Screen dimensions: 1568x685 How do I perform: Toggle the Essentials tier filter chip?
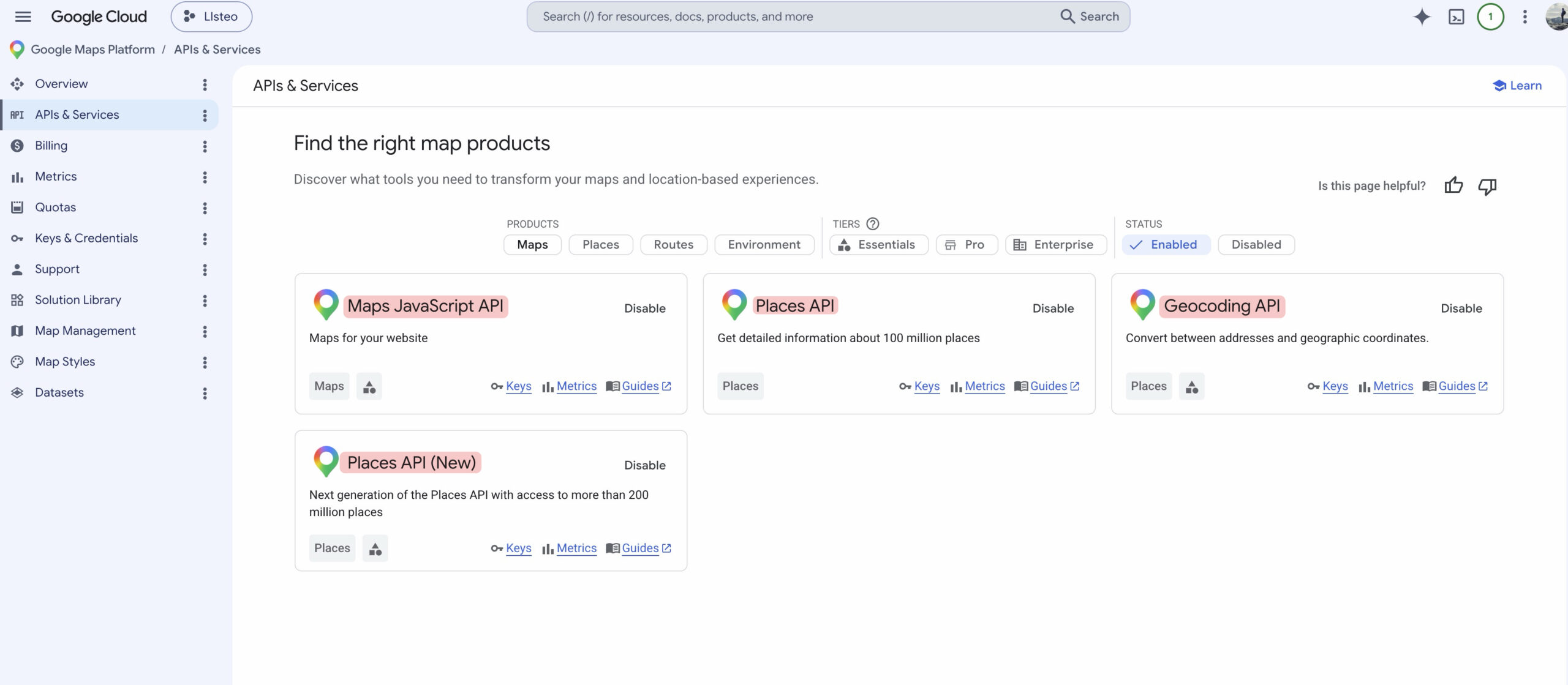879,245
